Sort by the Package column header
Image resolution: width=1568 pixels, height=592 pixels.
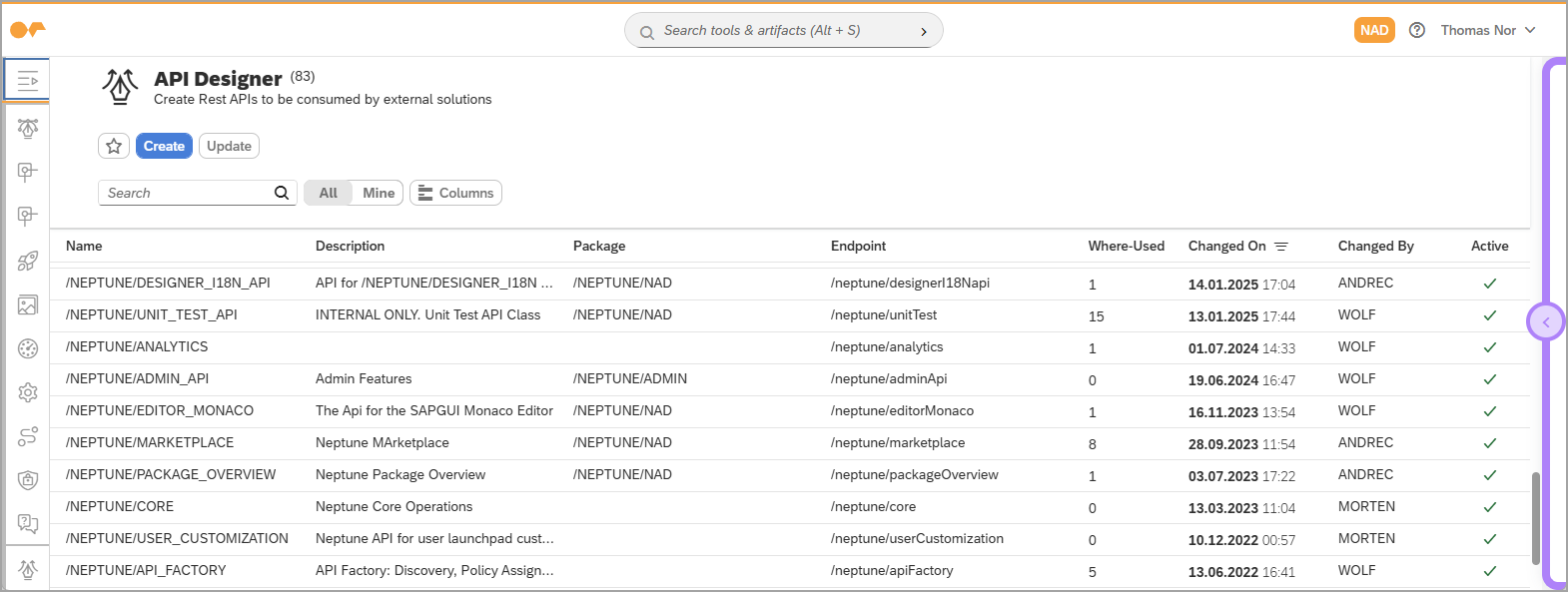pos(599,246)
